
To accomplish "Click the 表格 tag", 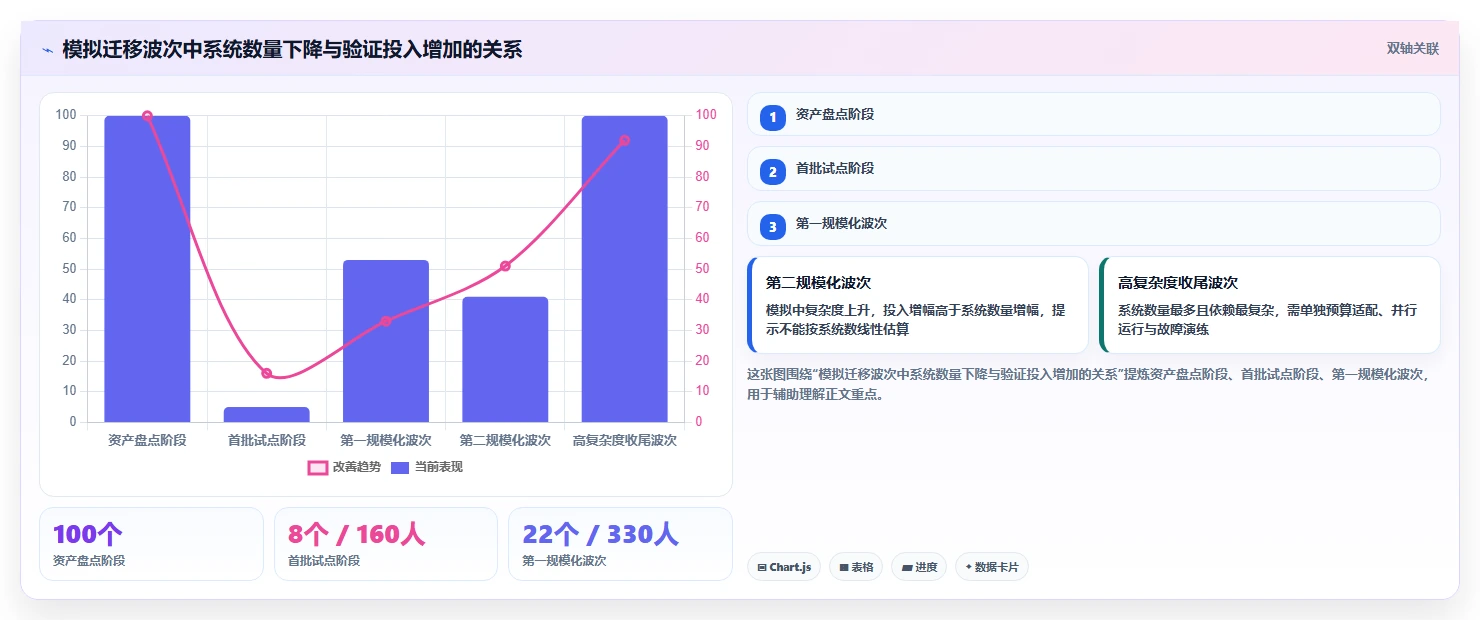I will tap(856, 567).
